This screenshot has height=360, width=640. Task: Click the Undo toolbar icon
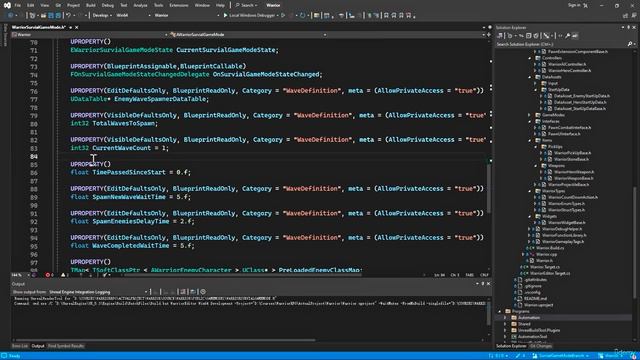69,15
